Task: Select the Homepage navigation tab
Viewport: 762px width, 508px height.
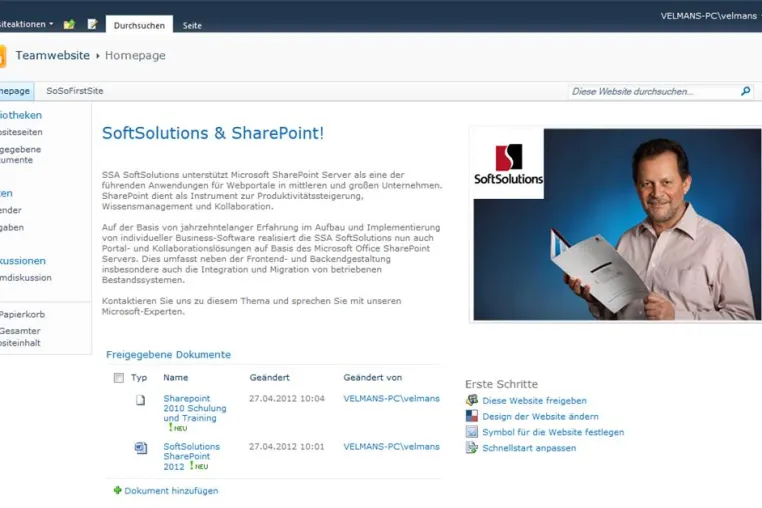Action: (16, 91)
